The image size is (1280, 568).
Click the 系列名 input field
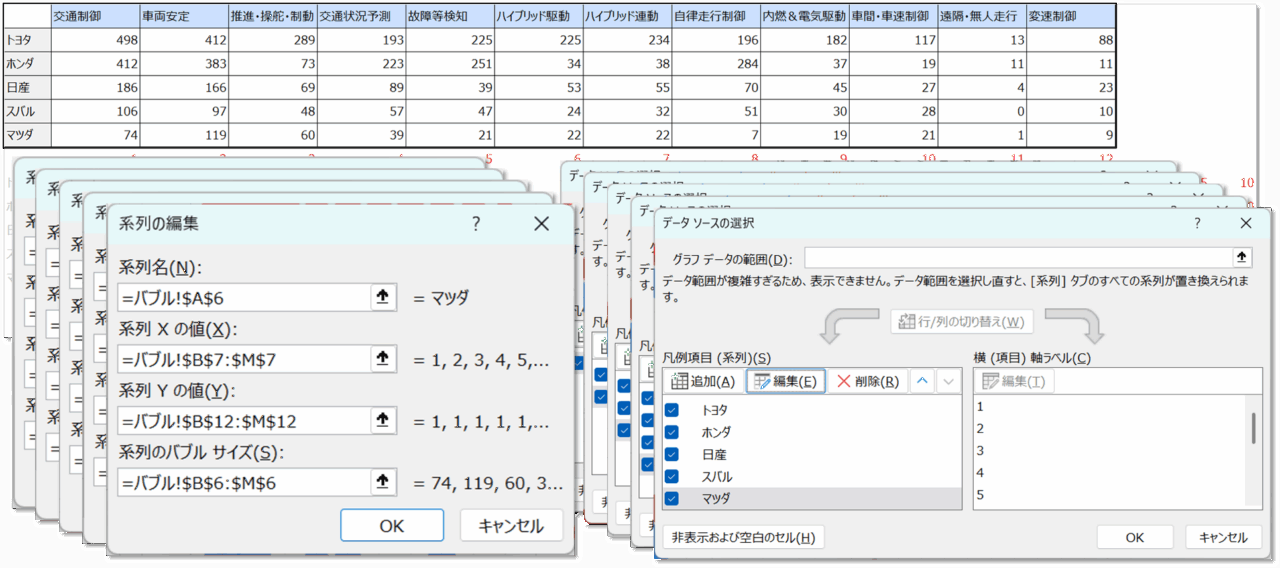(245, 297)
